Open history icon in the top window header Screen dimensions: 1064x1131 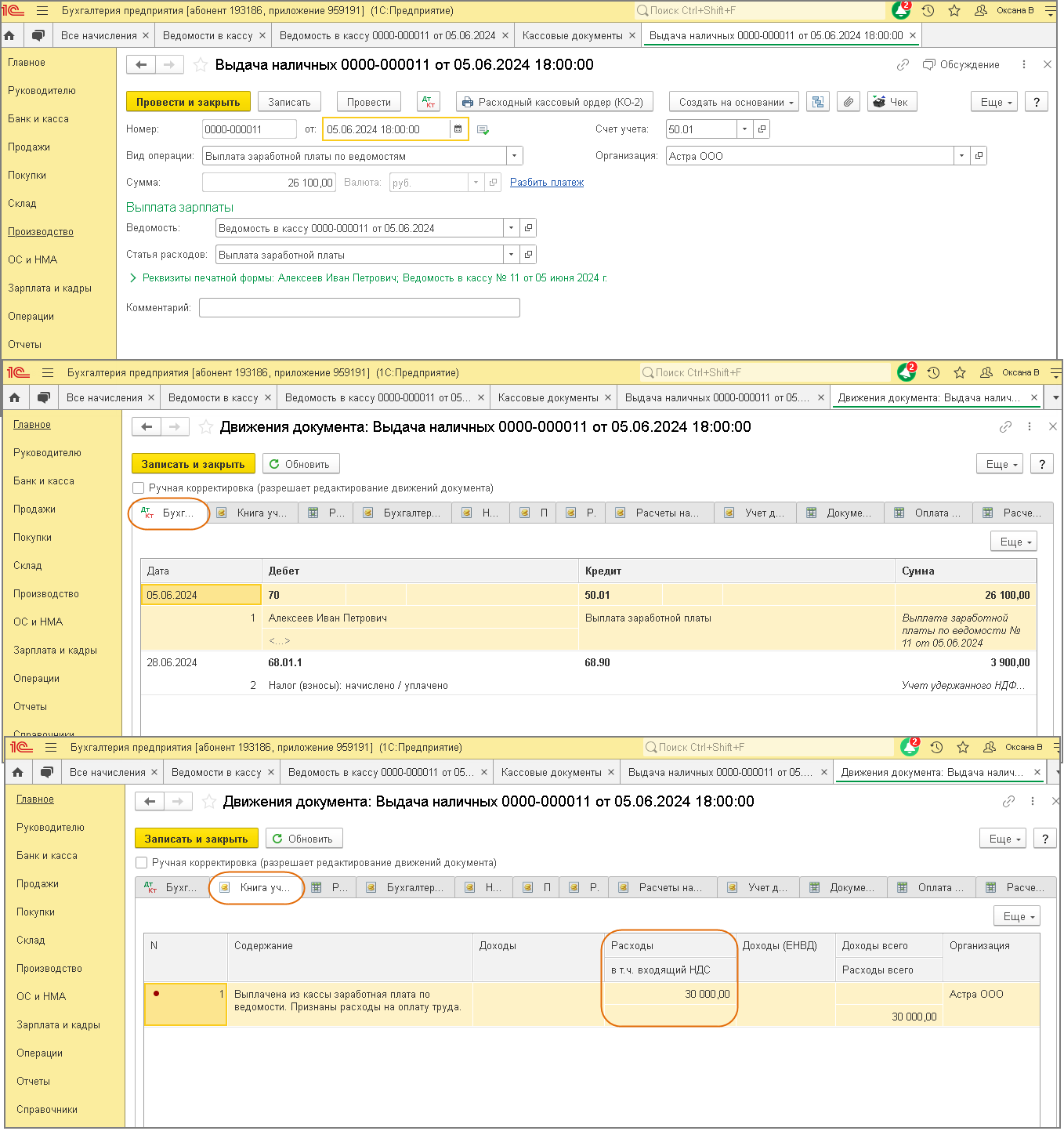click(928, 11)
